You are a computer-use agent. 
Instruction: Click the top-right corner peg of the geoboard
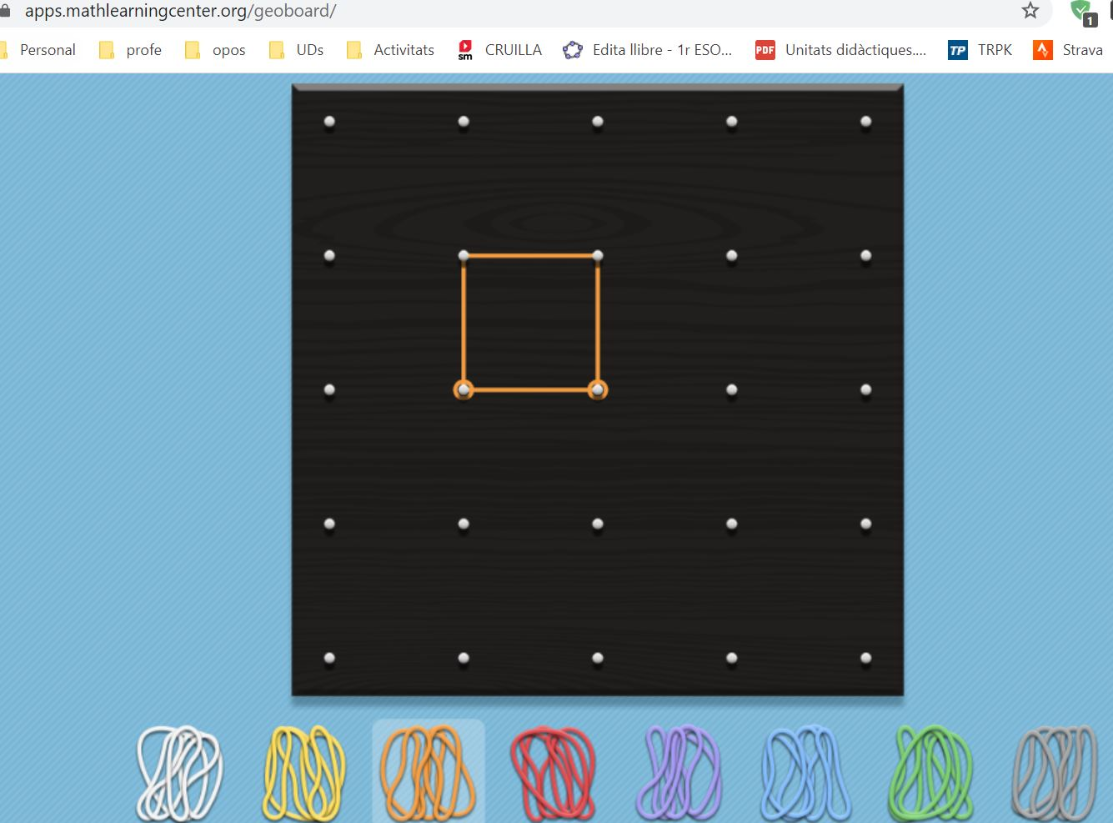pos(866,121)
